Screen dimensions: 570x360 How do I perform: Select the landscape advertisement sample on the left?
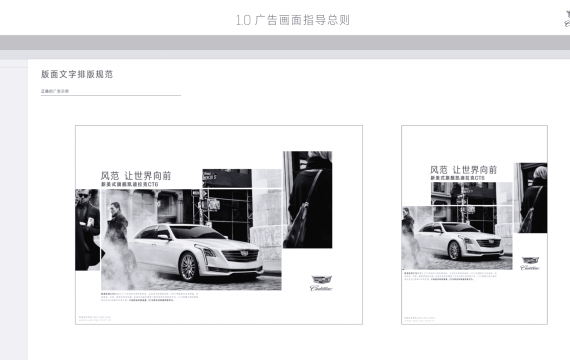click(x=219, y=225)
